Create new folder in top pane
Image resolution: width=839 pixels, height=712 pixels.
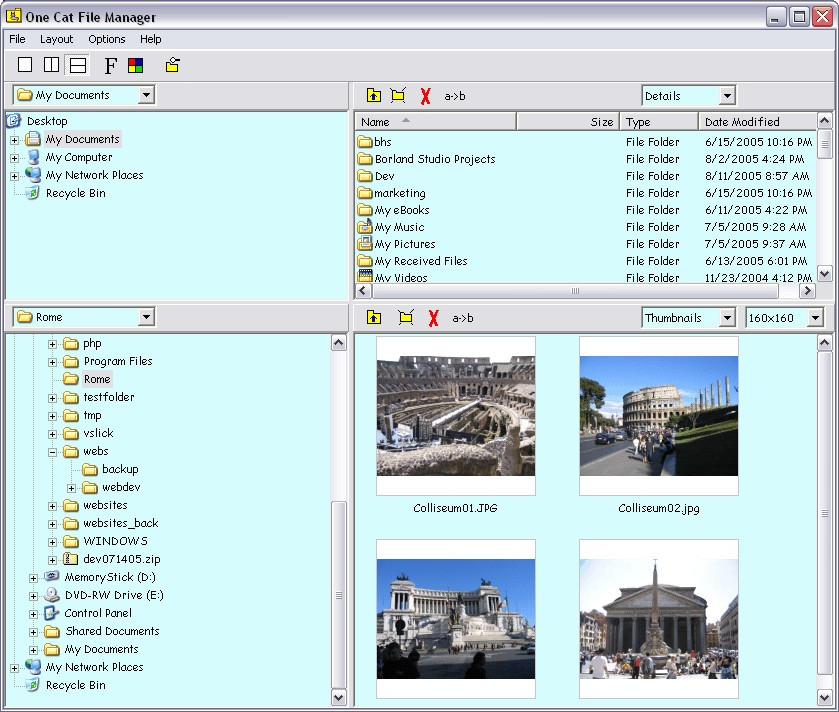398,95
